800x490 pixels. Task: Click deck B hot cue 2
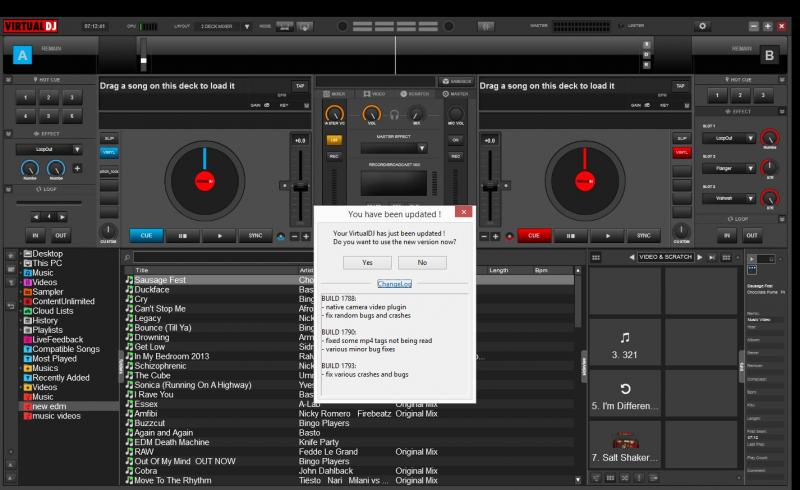(x=740, y=95)
